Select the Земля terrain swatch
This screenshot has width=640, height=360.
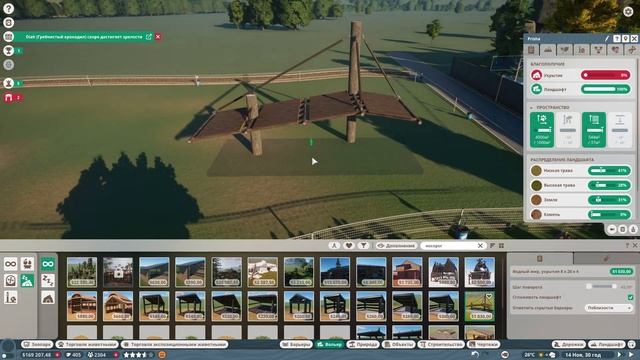tap(536, 200)
